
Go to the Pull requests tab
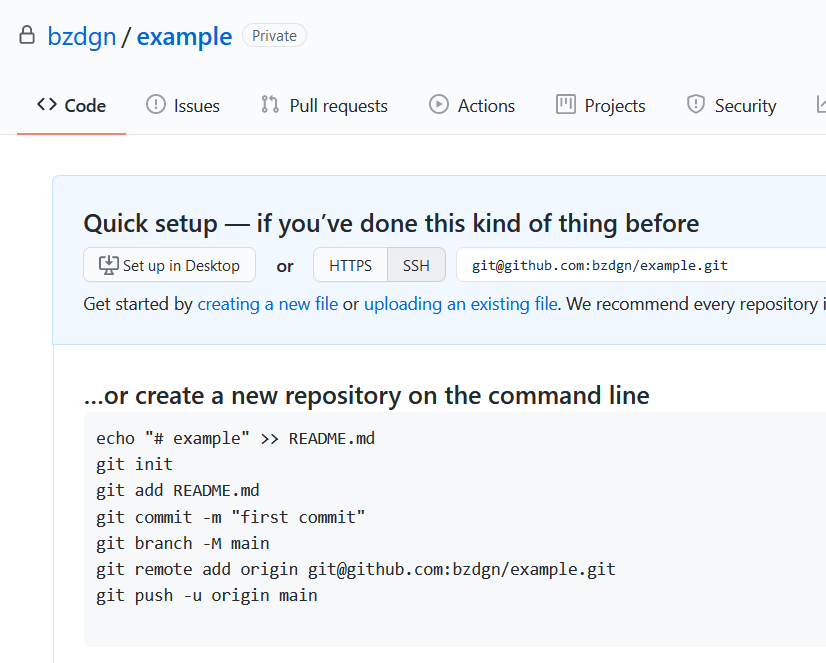pos(324,105)
